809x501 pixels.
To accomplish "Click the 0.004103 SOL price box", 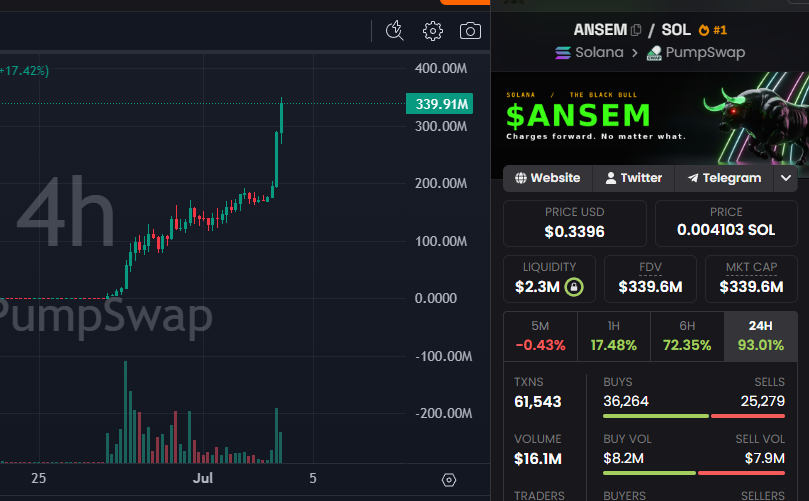I will pyautogui.click(x=726, y=223).
